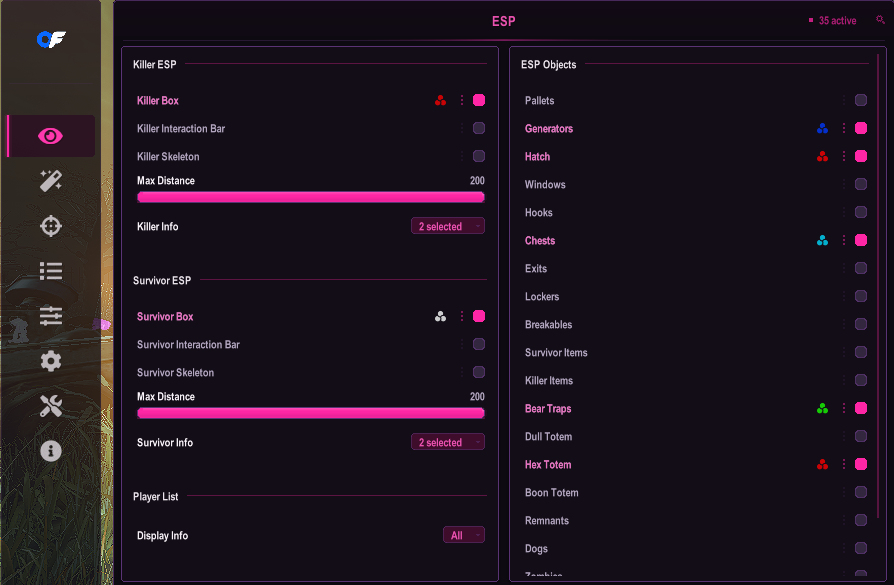Disable Hex Totem toggle
This screenshot has height=585, width=894.
coord(861,465)
